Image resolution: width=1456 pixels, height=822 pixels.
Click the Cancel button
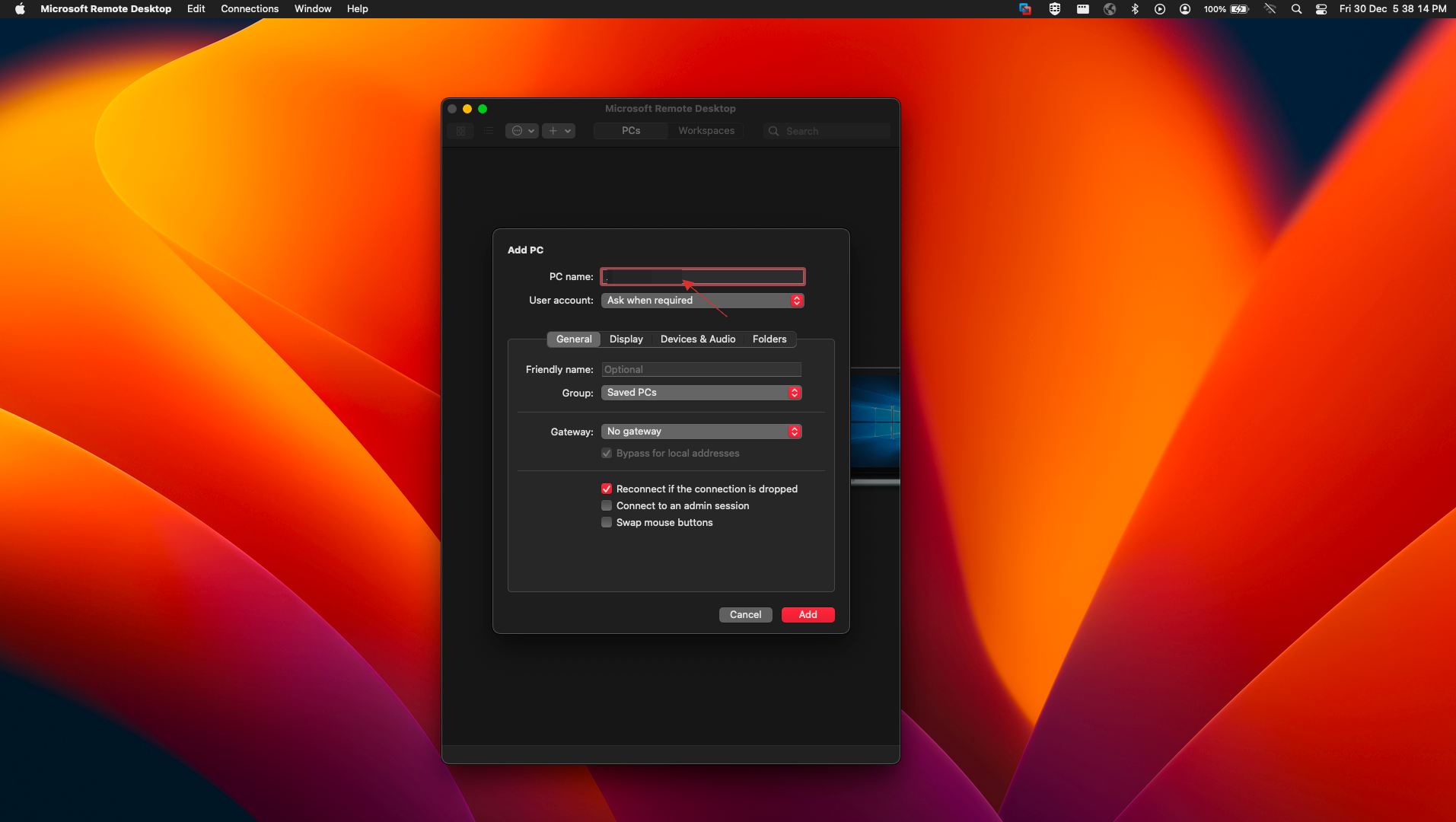coord(746,615)
